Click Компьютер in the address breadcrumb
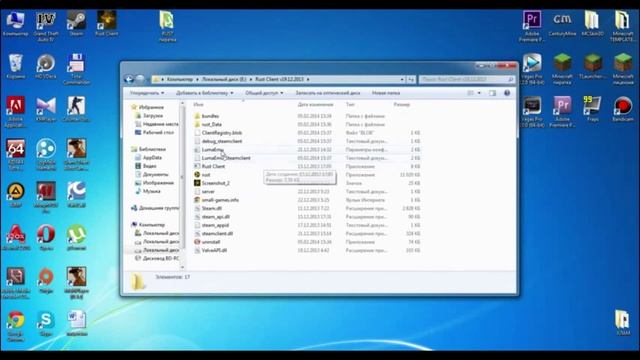This screenshot has height=360, width=640. (180, 79)
